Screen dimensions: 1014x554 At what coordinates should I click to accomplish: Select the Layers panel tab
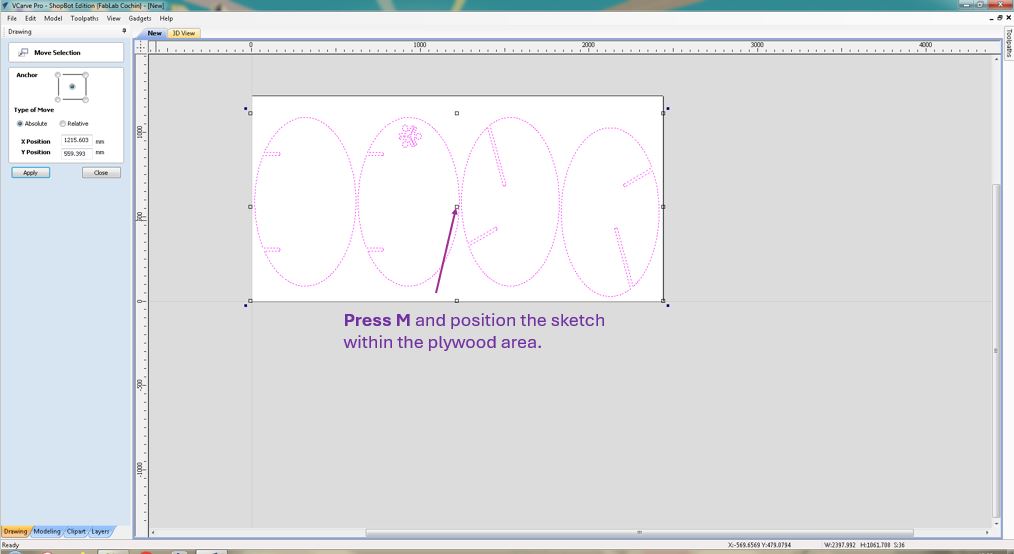[100, 531]
